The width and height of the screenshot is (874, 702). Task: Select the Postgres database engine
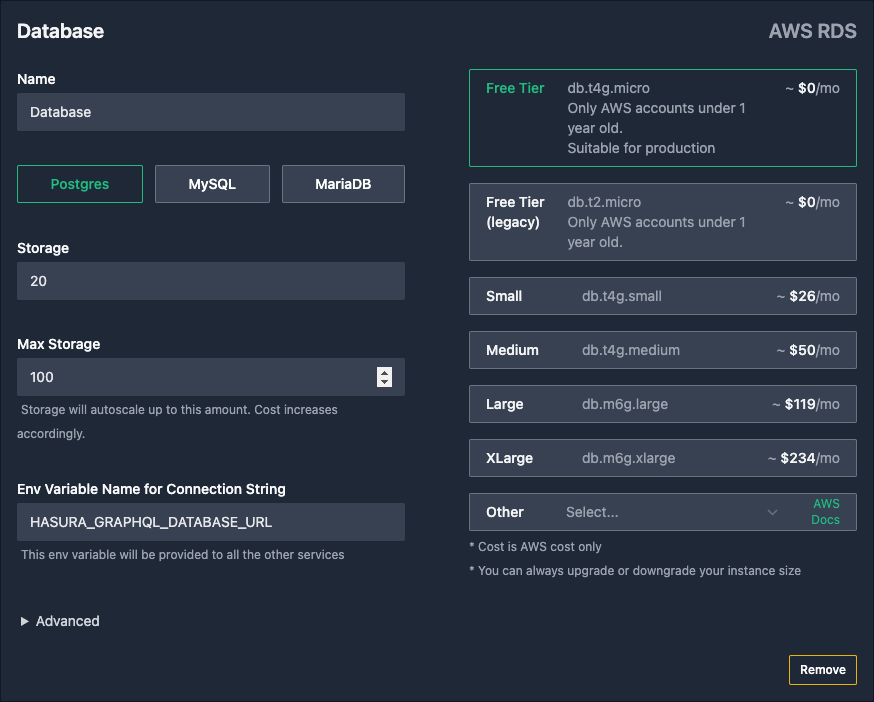79,184
